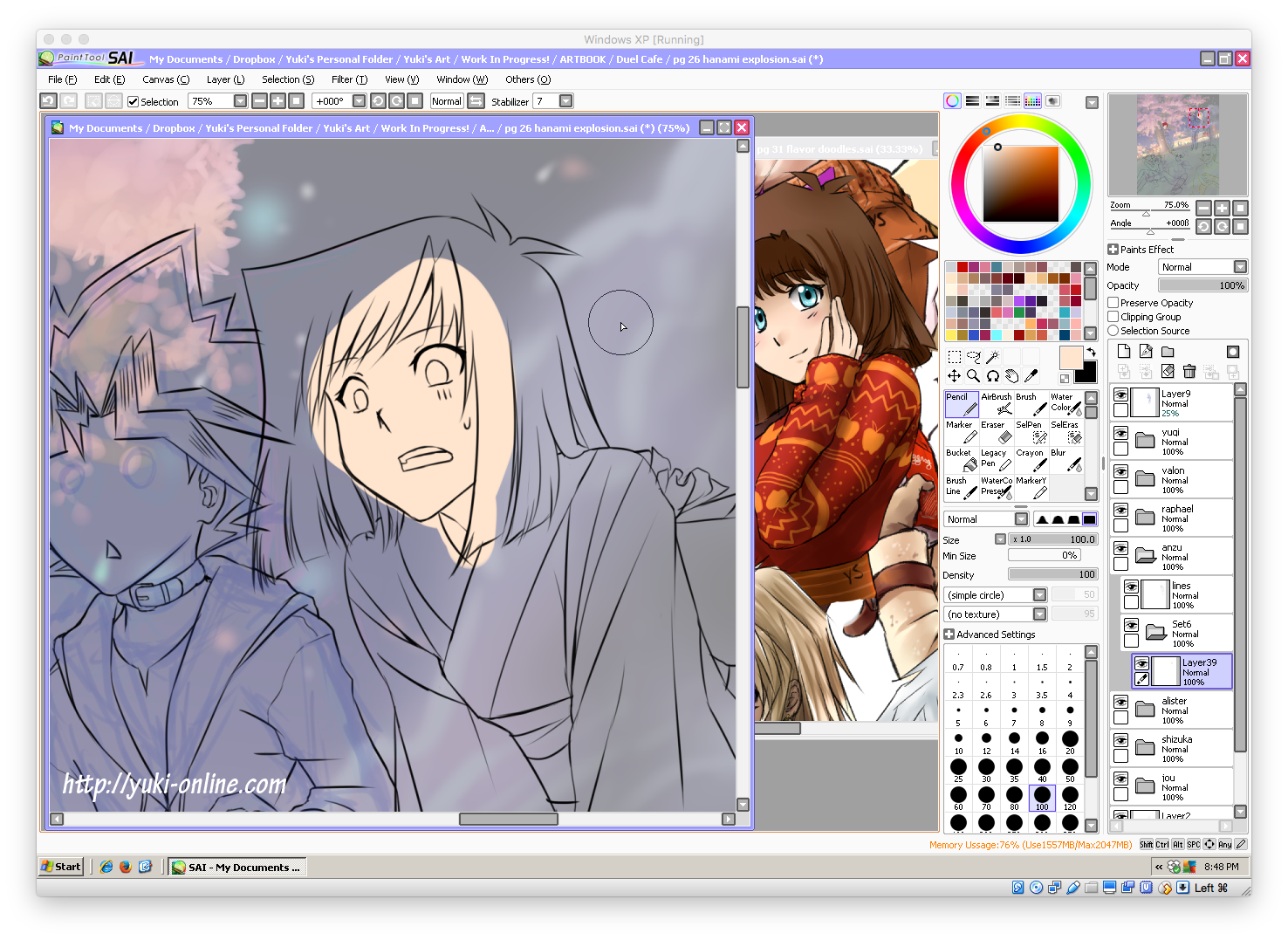Click the SAI taskbar button
1288x940 pixels.
click(x=236, y=867)
